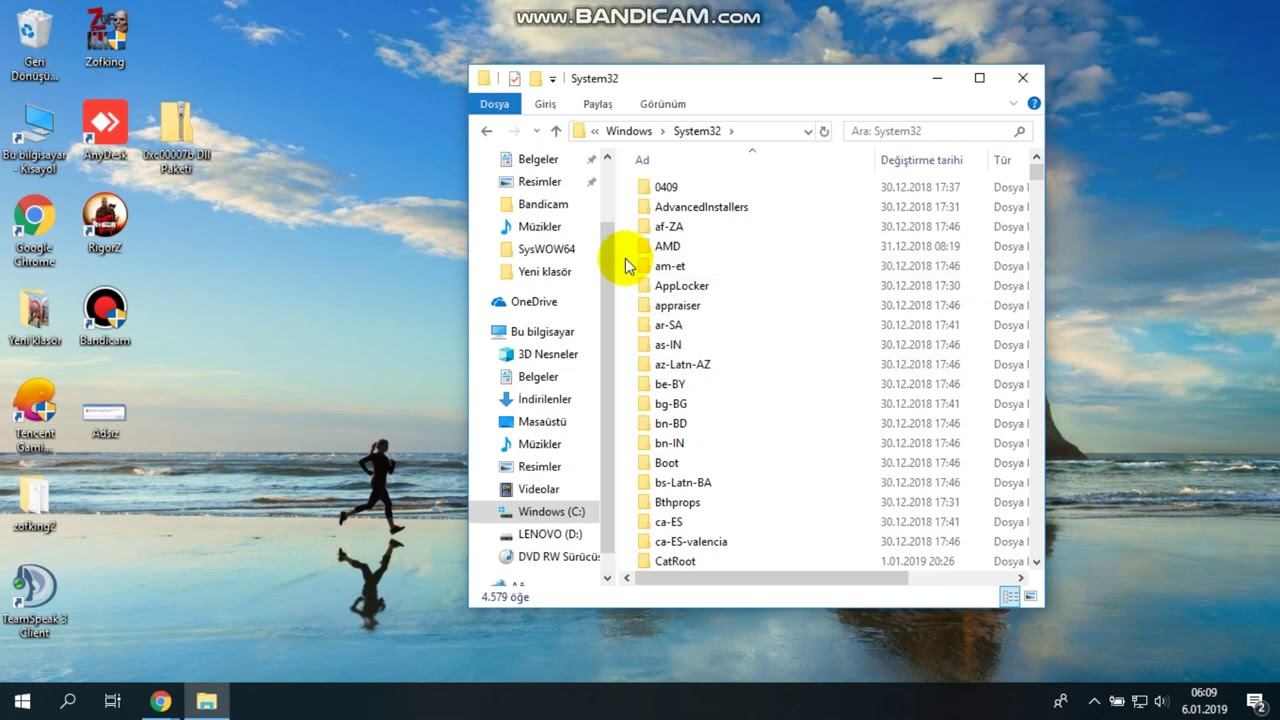Open 0xc00007b Dll Paketi archive
The image size is (1280, 720).
177,137
